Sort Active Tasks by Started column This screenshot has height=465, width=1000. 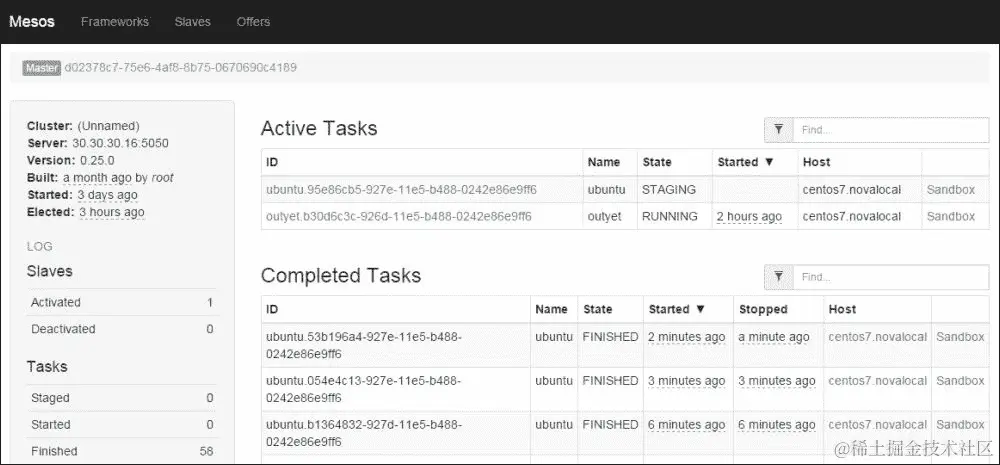coord(745,162)
